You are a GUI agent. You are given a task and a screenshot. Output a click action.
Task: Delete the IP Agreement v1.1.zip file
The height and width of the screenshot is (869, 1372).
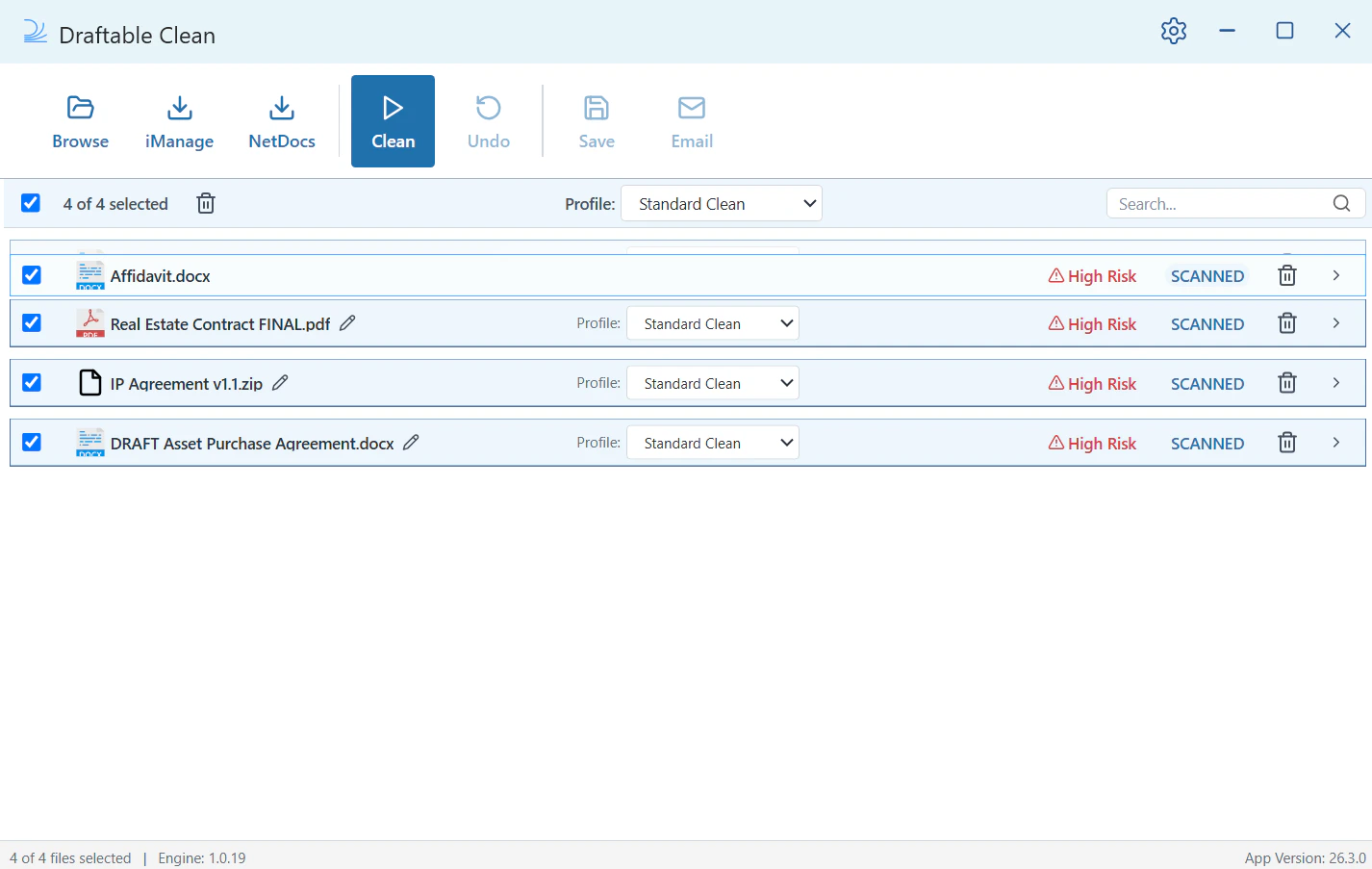[x=1286, y=383]
